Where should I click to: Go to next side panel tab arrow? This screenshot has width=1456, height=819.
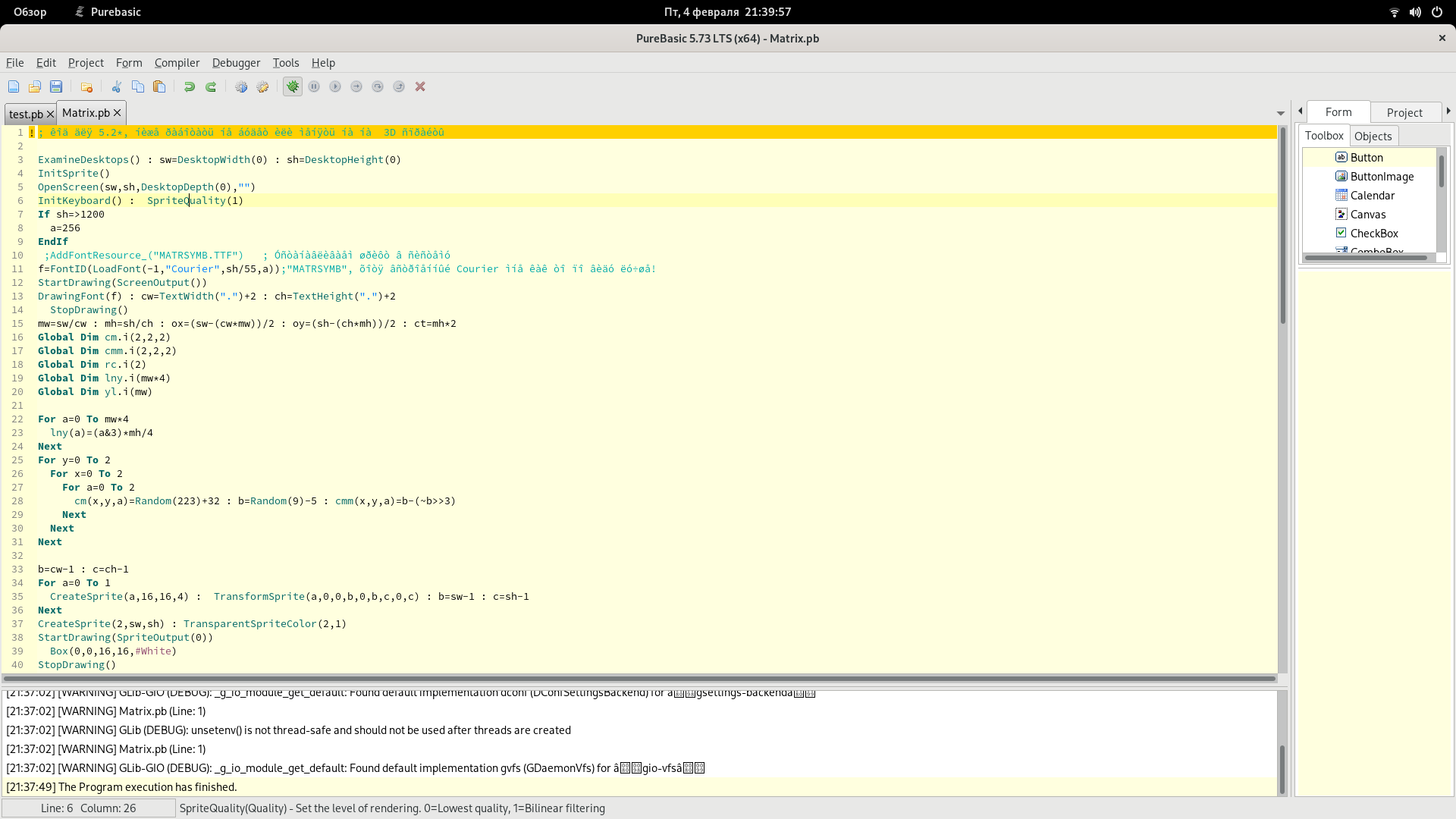click(x=1448, y=111)
